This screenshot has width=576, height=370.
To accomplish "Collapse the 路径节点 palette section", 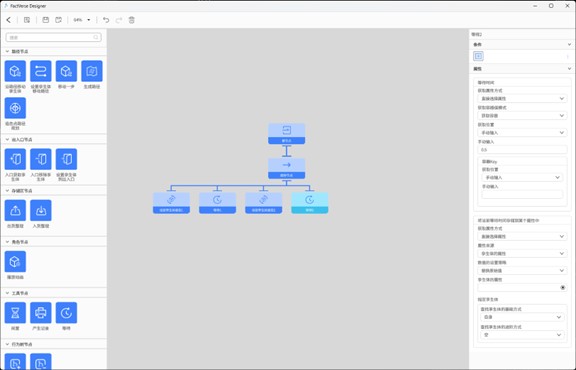I will click(7, 51).
